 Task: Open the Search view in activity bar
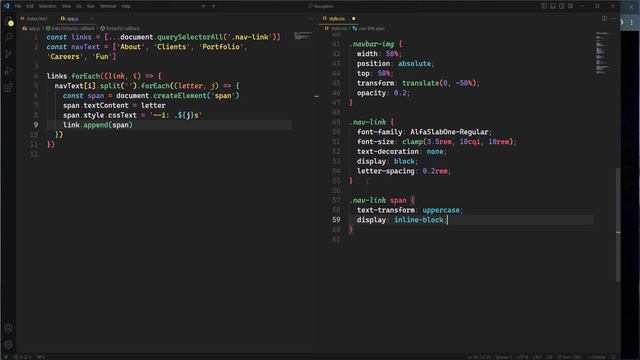(x=9, y=37)
